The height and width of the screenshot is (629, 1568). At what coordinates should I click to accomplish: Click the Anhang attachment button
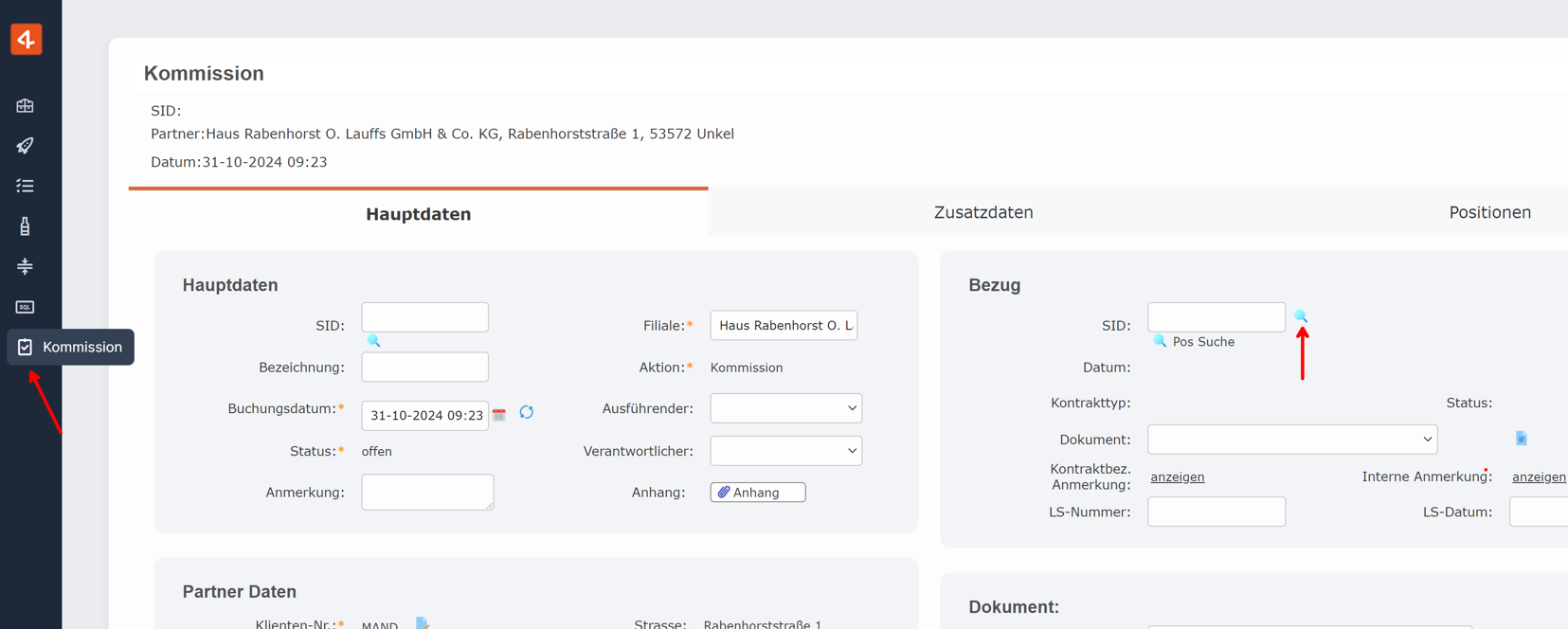pos(758,493)
